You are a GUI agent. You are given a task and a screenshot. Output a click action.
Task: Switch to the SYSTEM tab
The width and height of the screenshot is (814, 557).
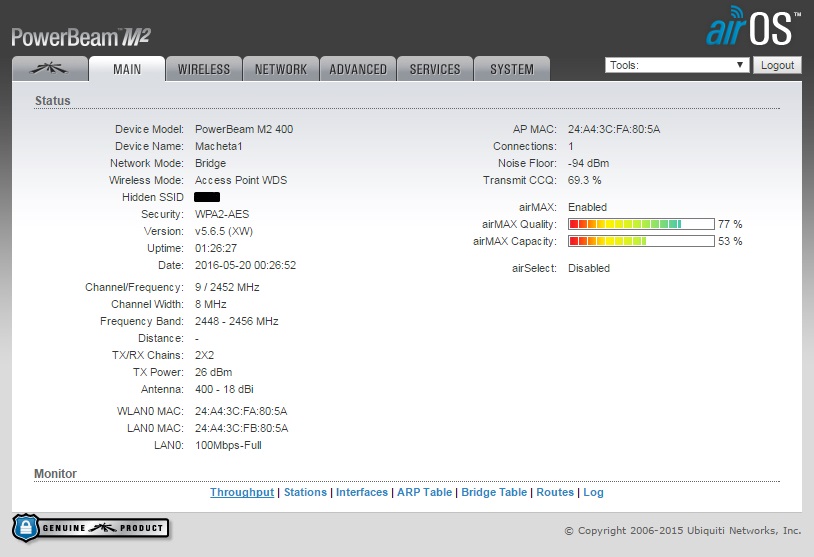click(x=511, y=69)
